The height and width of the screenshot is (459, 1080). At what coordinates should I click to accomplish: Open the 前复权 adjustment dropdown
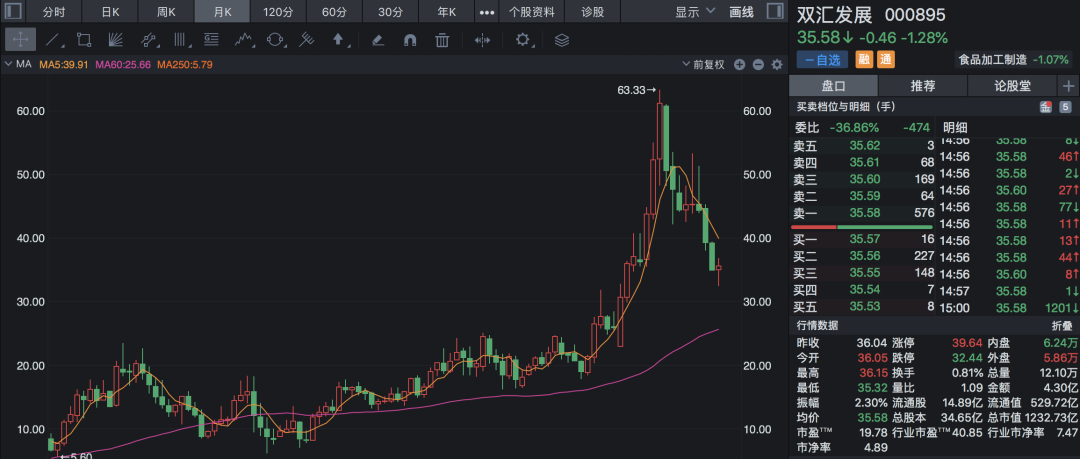point(704,65)
